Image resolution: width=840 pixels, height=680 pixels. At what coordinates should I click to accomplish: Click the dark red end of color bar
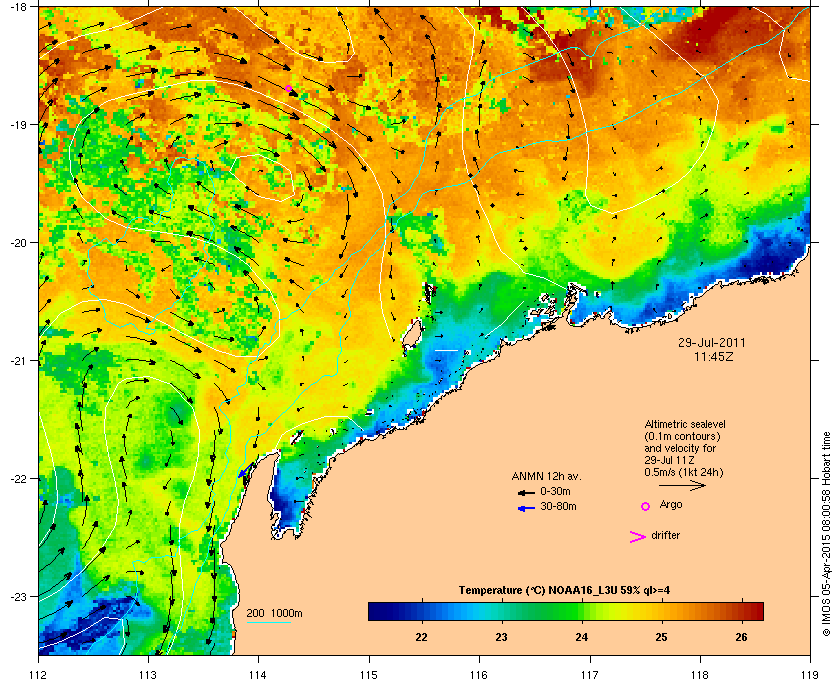758,611
